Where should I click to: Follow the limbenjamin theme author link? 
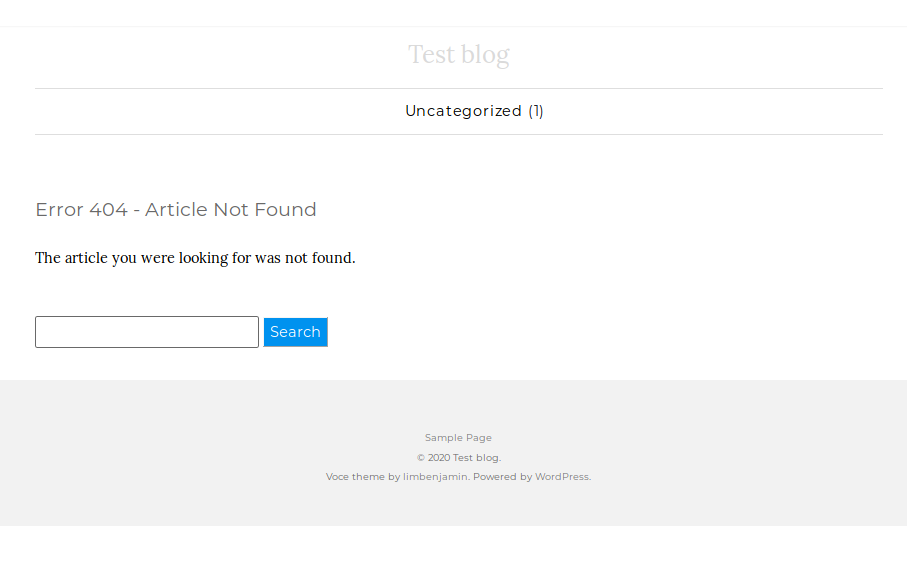point(435,477)
